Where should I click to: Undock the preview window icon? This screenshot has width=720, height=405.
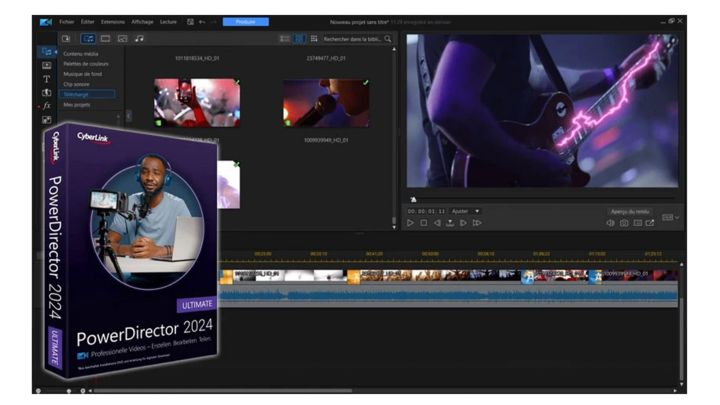650,223
